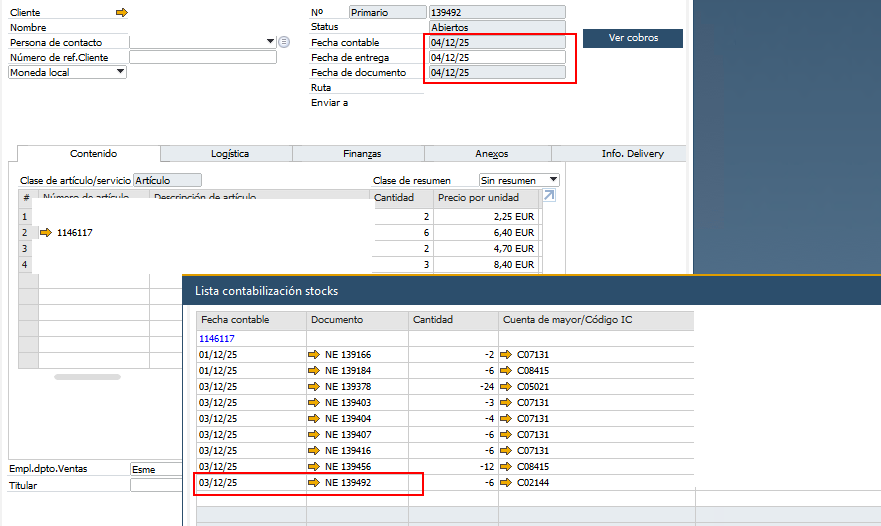Open the contact person details icon
The width and height of the screenshot is (881, 526).
pos(284,42)
